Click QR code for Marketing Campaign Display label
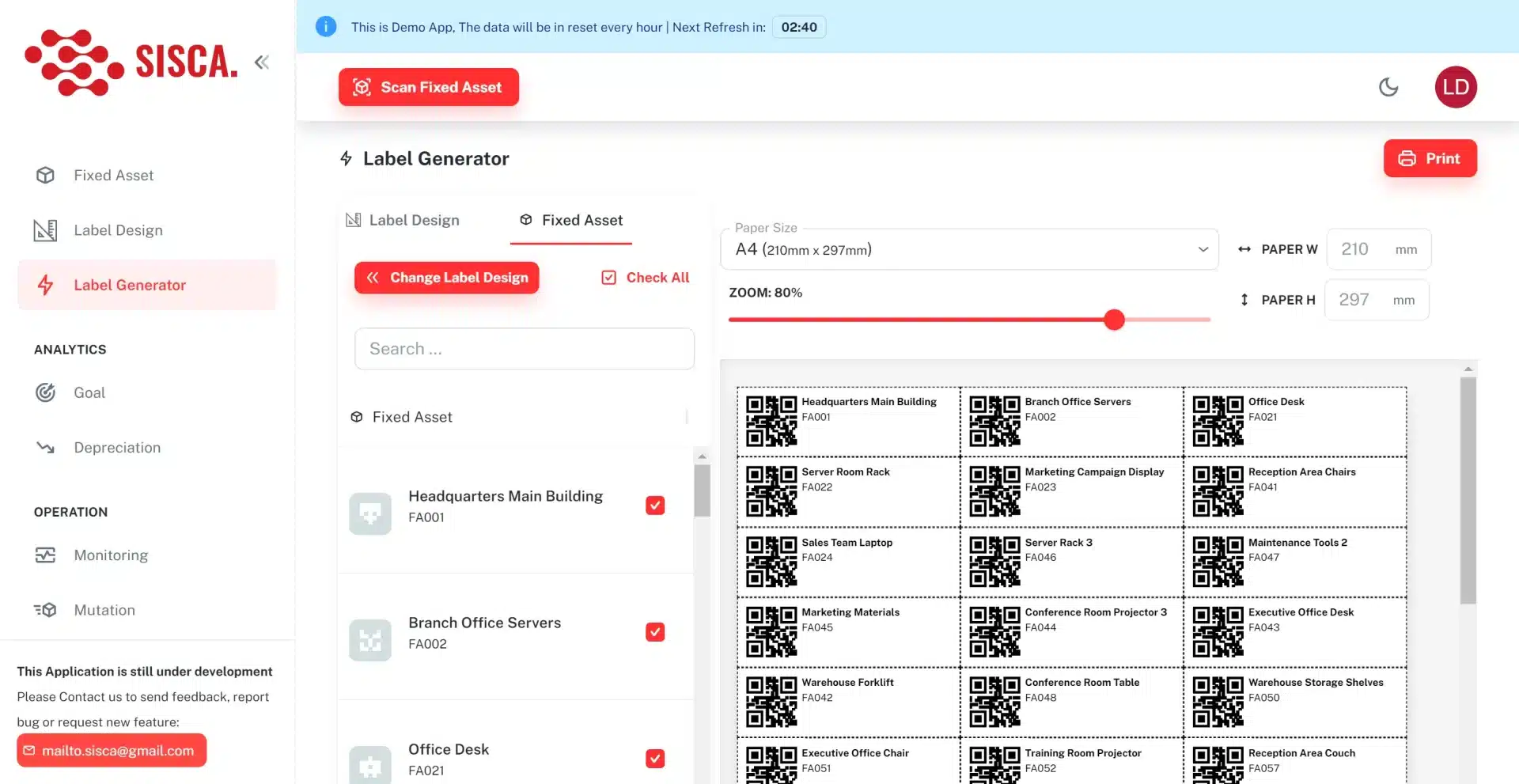This screenshot has width=1519, height=784. pyautogui.click(x=995, y=491)
